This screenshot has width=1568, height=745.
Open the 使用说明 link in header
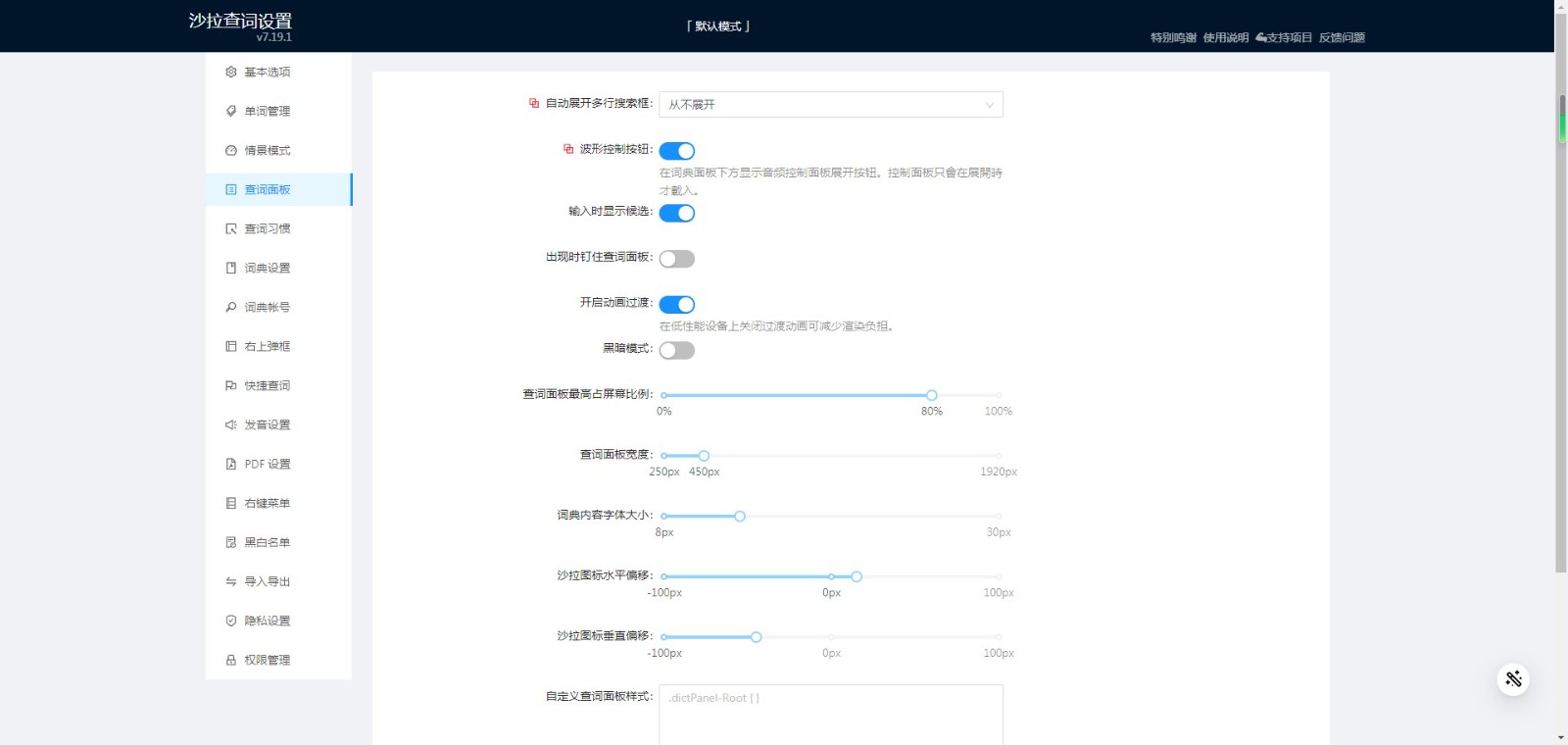pyautogui.click(x=1225, y=37)
